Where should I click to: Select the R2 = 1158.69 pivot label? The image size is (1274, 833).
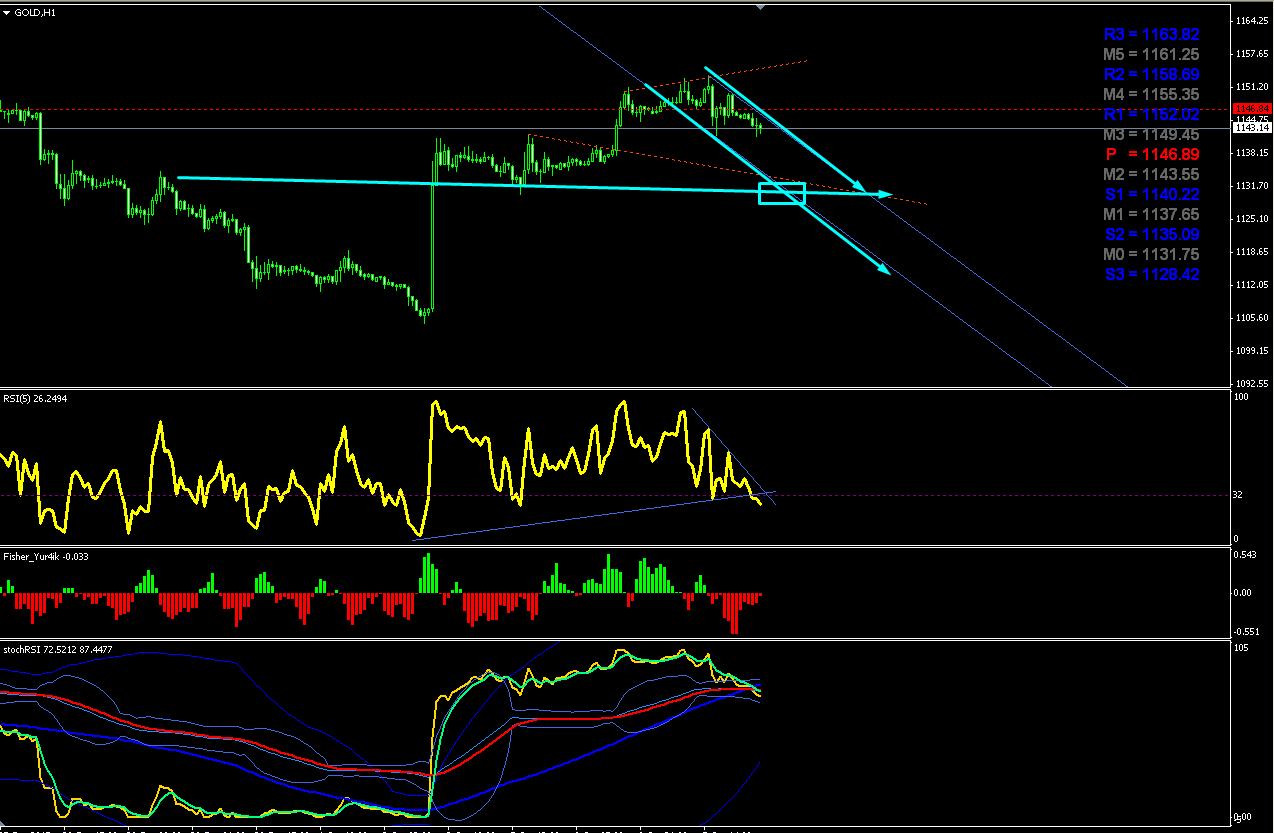[x=1152, y=74]
